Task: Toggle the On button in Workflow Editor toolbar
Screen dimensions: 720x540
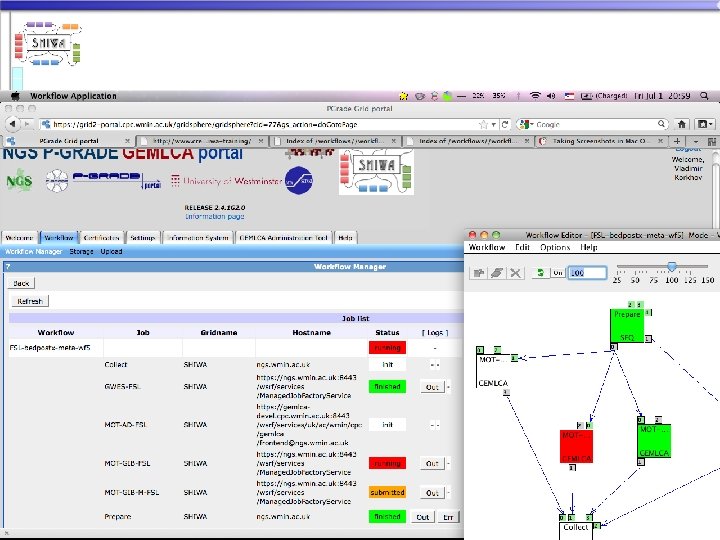Action: point(558,273)
